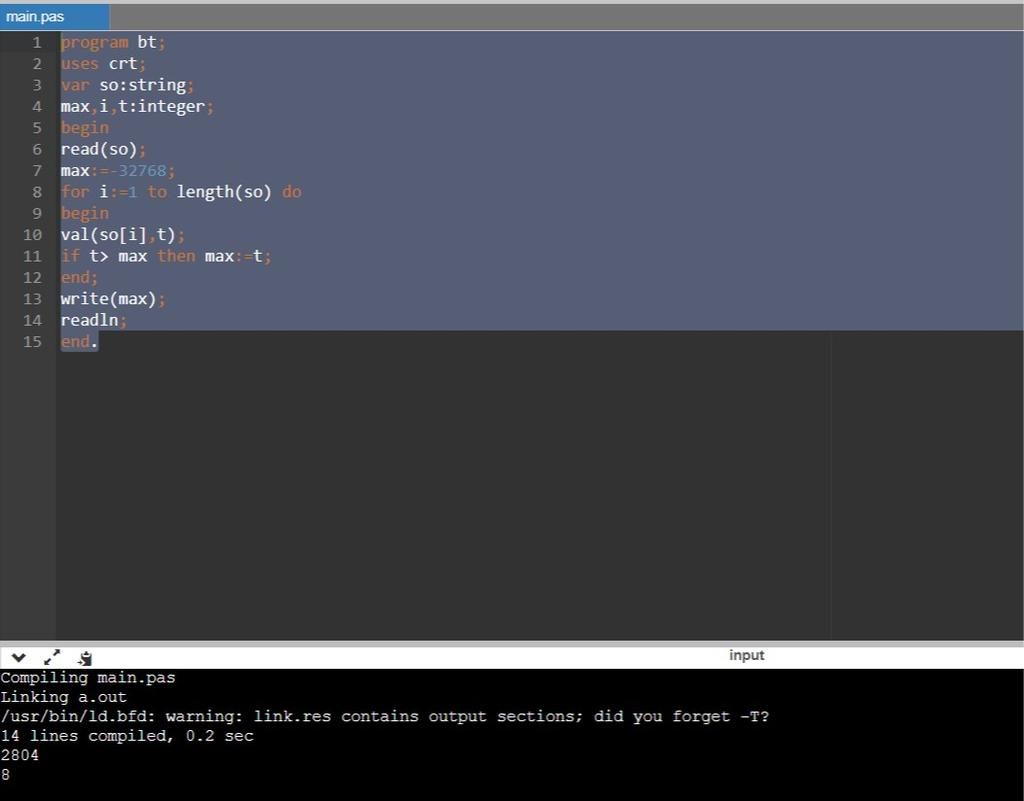Click on the 'for i:=1 to length(so) do' line
1024x801 pixels.
[x=181, y=192]
